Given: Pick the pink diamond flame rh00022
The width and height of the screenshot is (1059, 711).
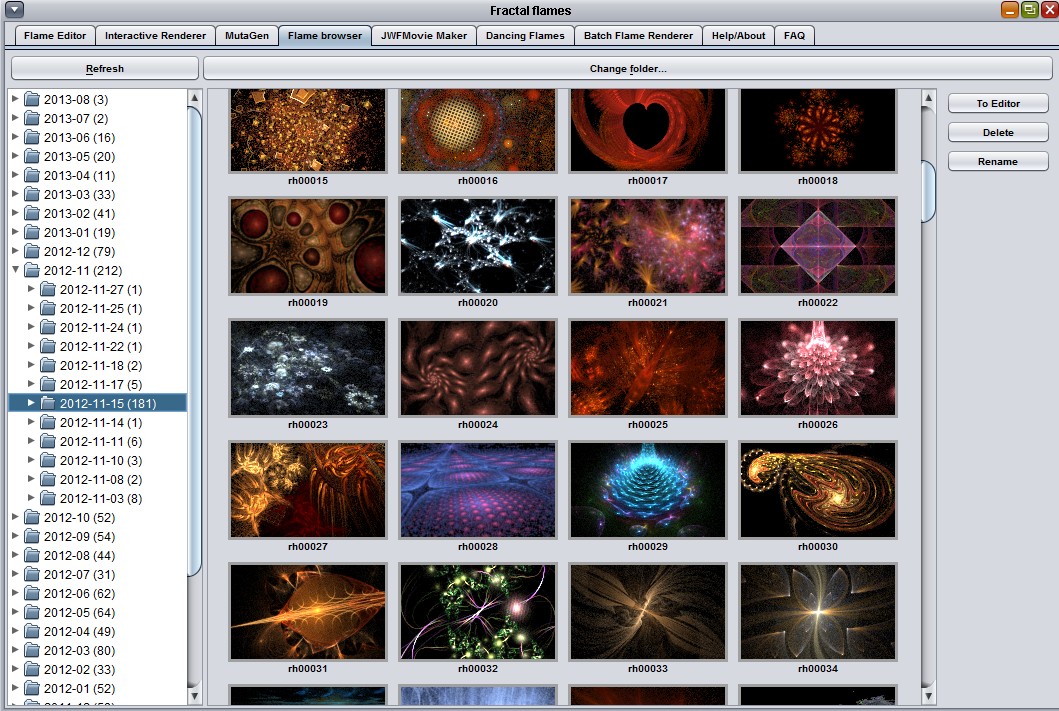Looking at the screenshot, I should point(817,246).
